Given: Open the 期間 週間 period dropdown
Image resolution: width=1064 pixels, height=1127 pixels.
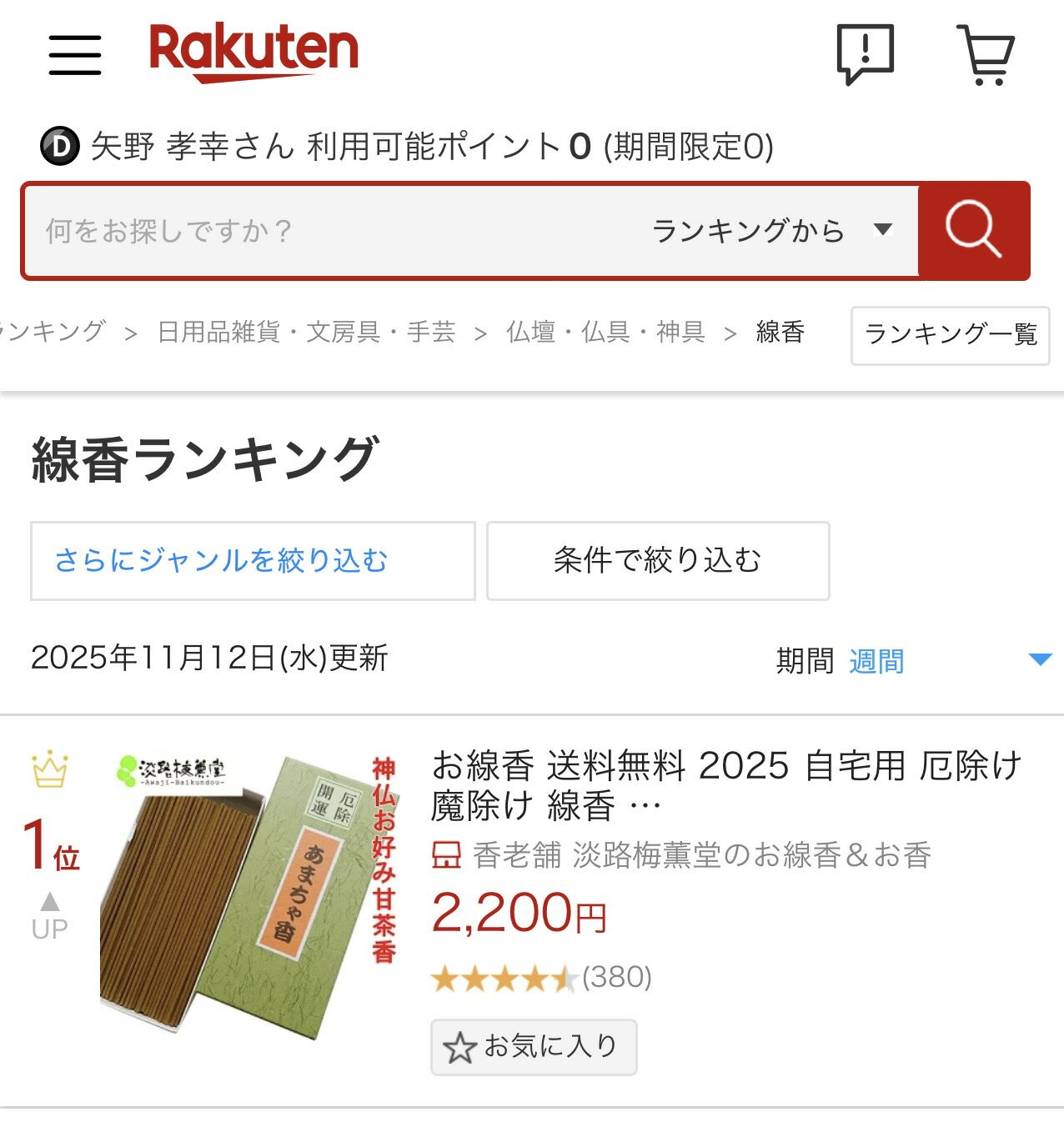Looking at the screenshot, I should click(914, 661).
